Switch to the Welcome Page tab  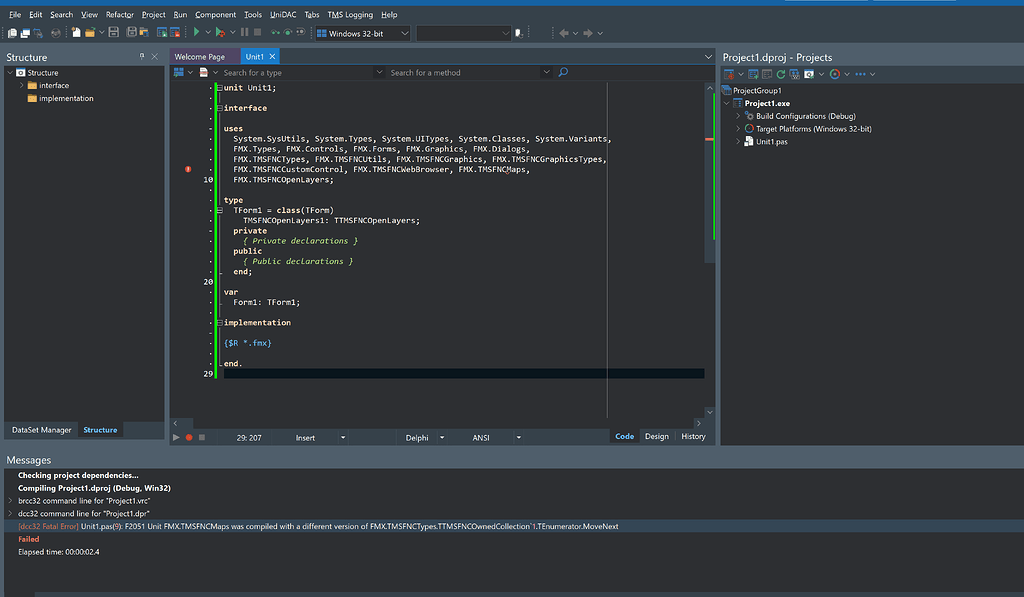click(200, 57)
